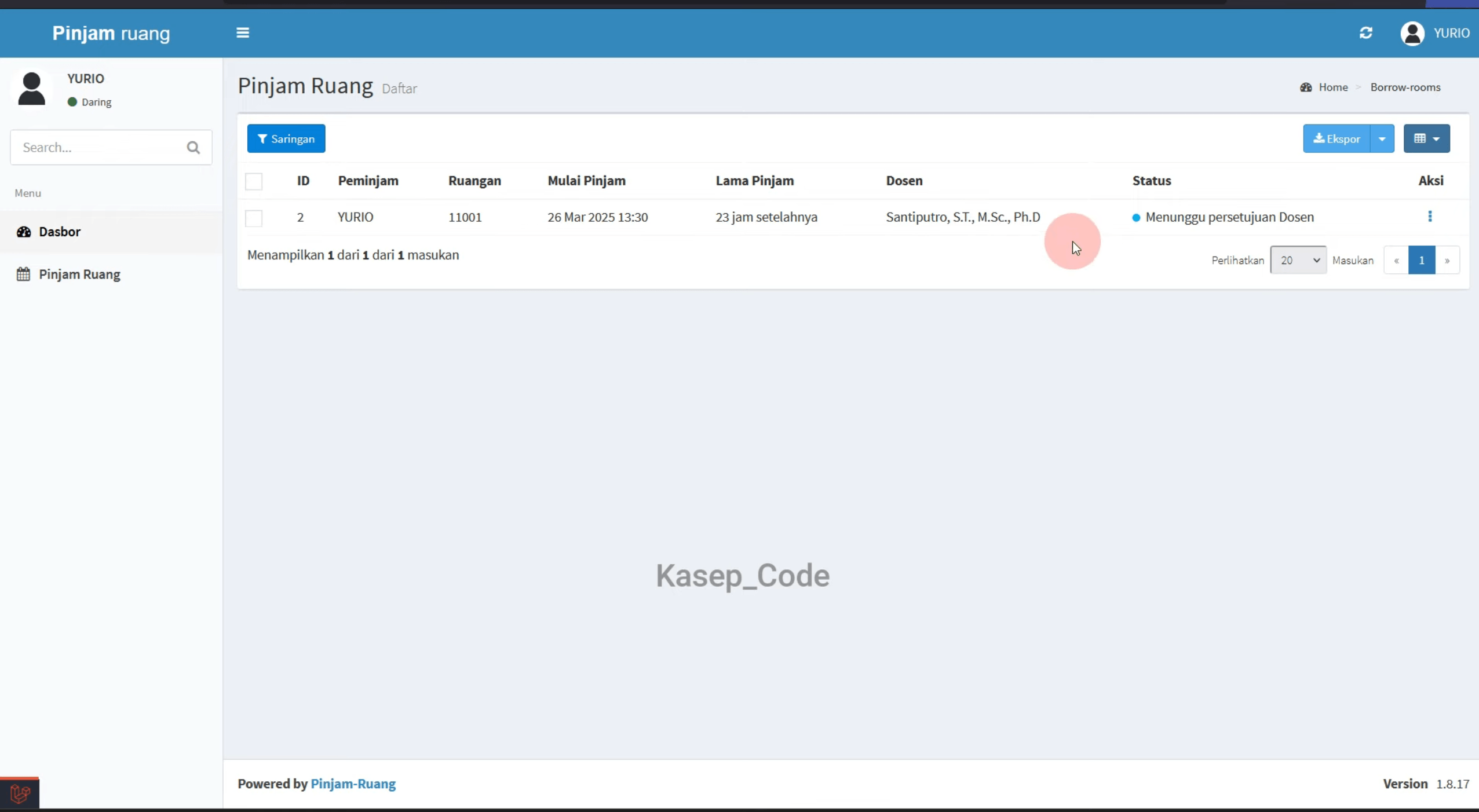Click the Ekspor export button
The width and height of the screenshot is (1479, 812).
pos(1336,139)
